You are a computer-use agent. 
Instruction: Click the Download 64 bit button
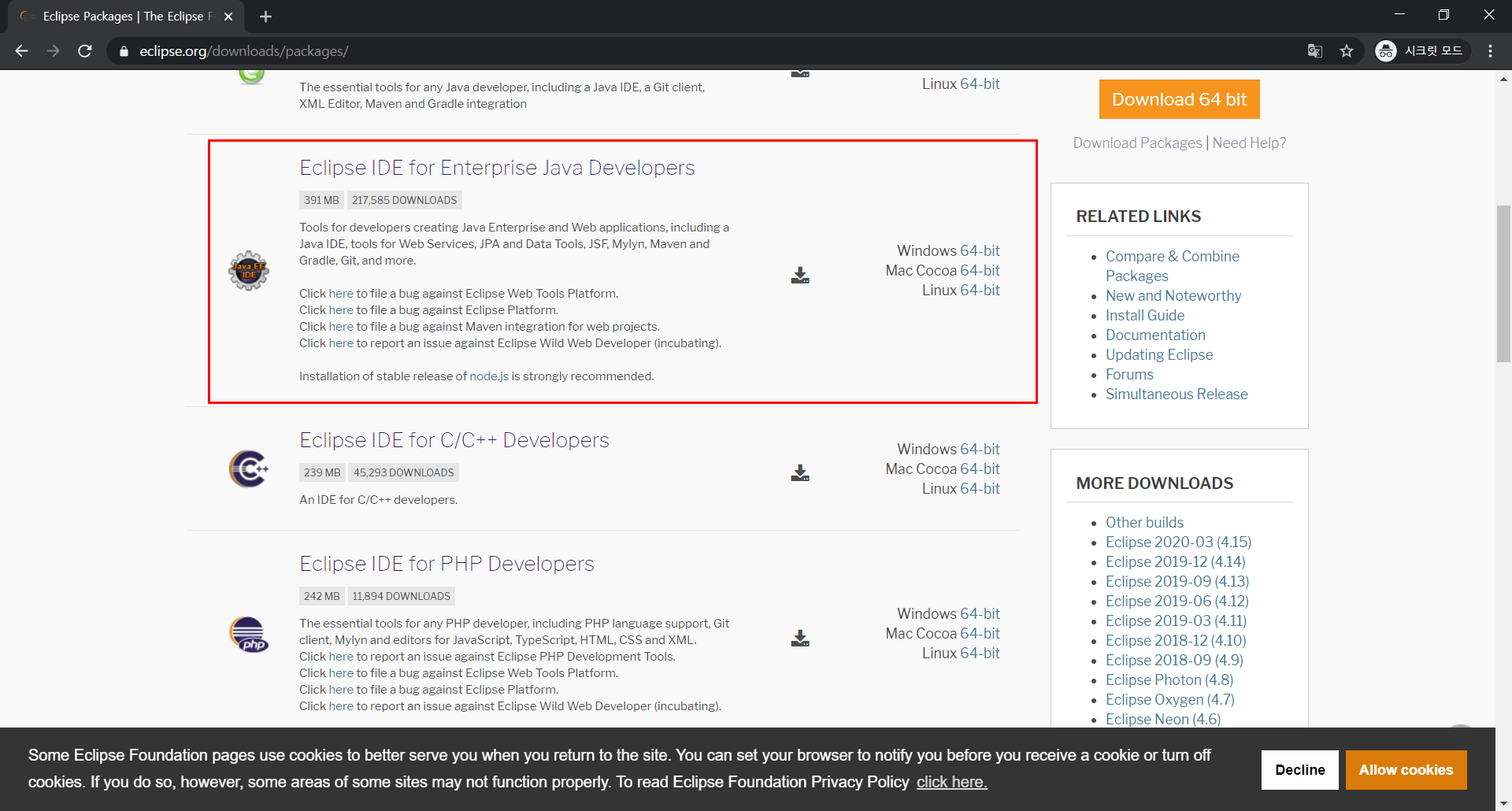pyautogui.click(x=1179, y=99)
